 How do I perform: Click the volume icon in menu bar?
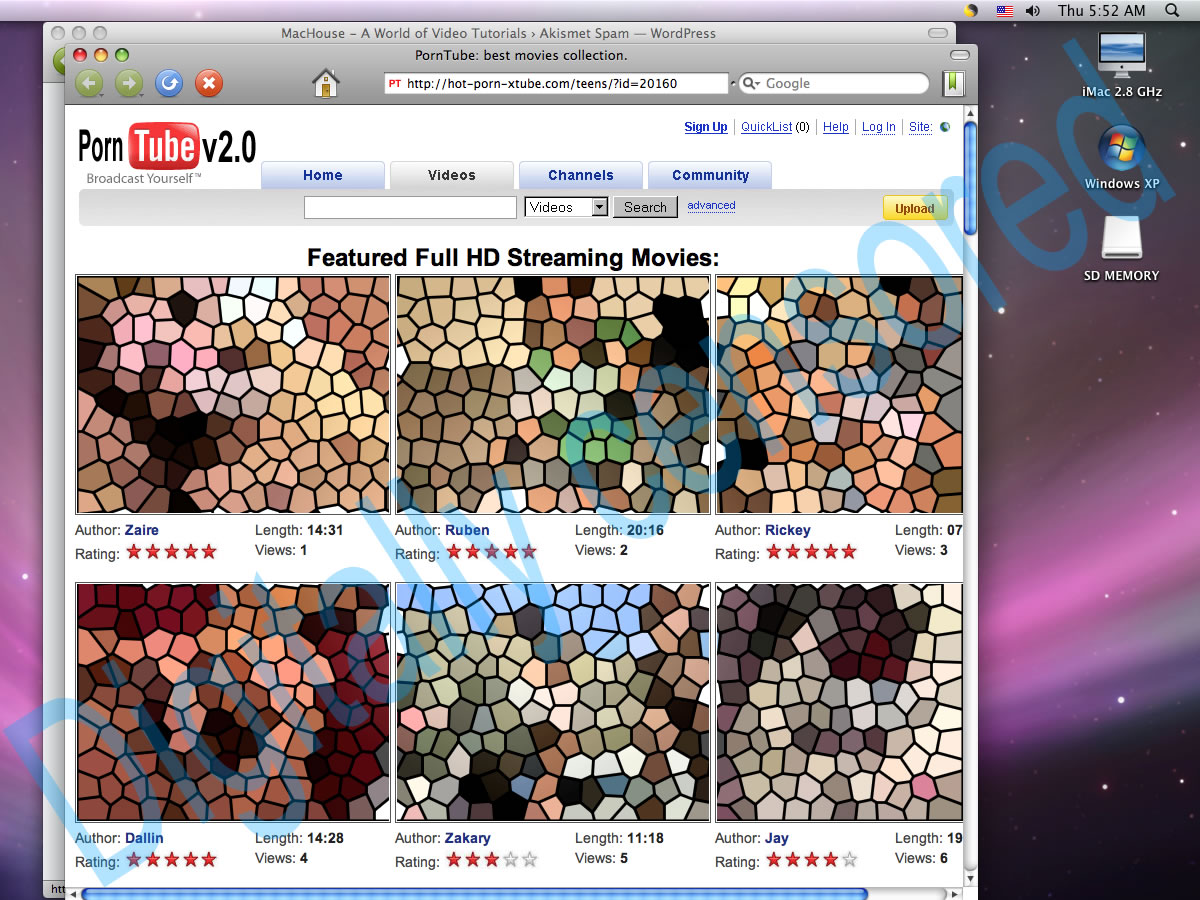click(x=1033, y=10)
